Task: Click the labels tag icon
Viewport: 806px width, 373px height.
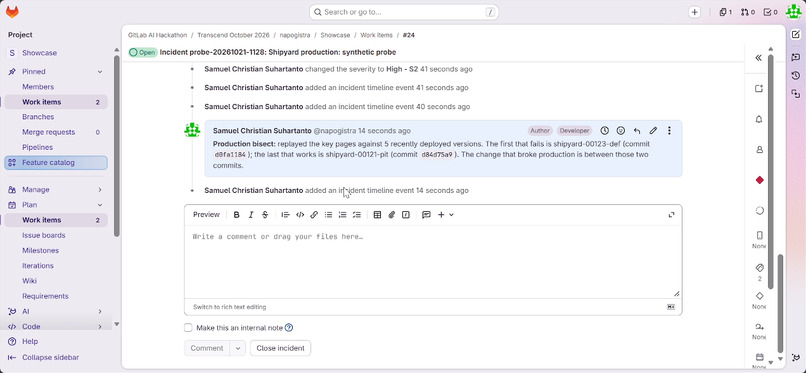Action: pos(759,268)
